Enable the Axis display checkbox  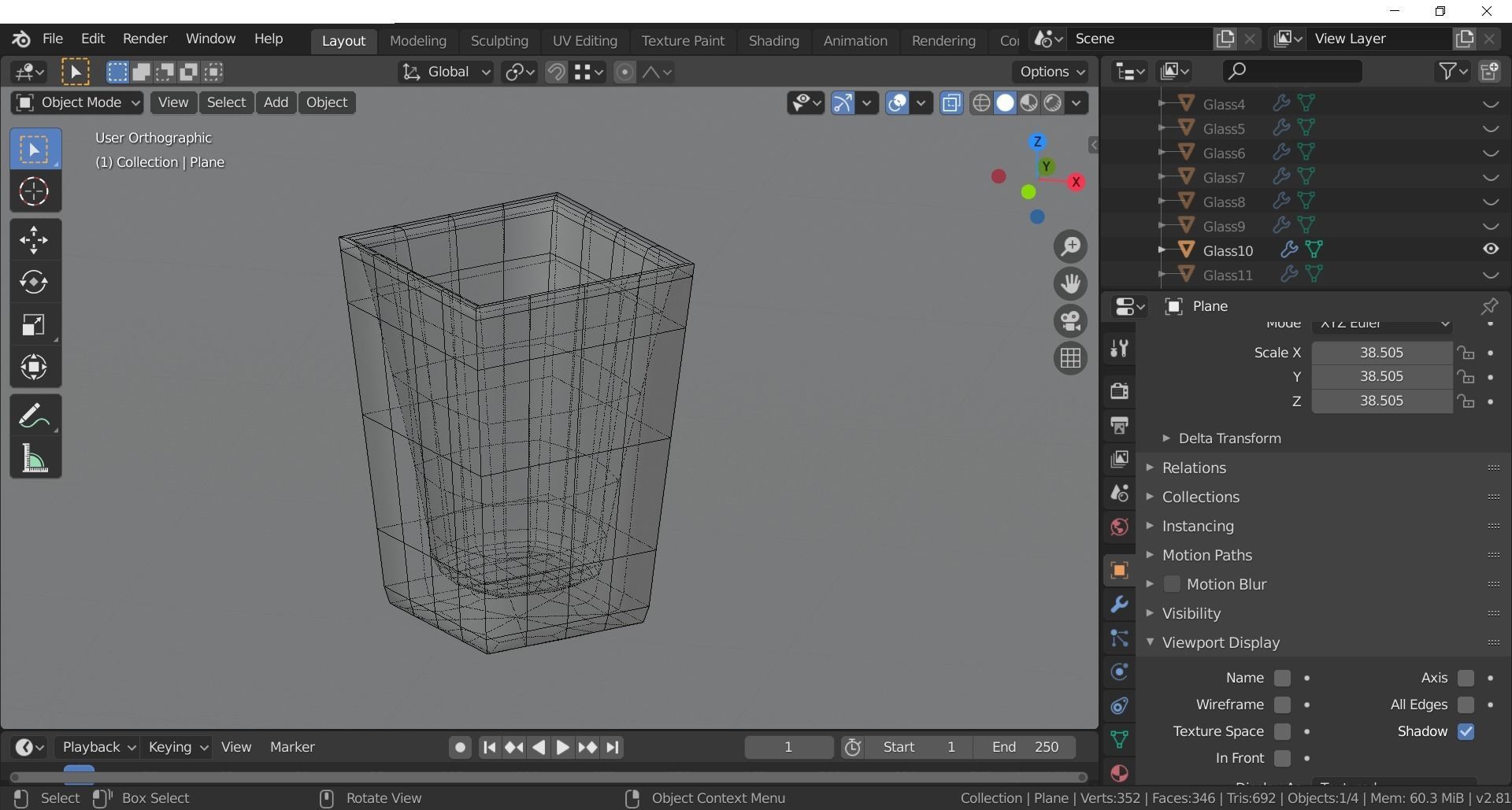pos(1466,678)
